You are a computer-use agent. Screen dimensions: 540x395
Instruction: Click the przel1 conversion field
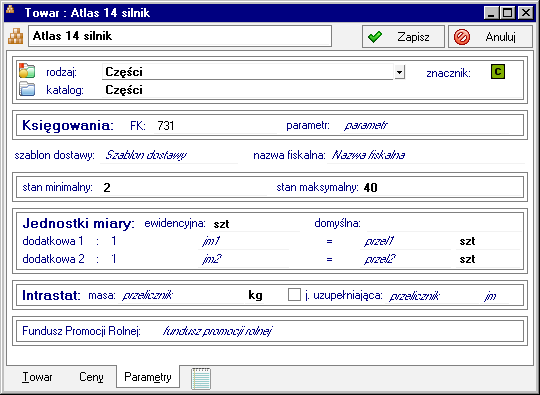click(x=406, y=241)
